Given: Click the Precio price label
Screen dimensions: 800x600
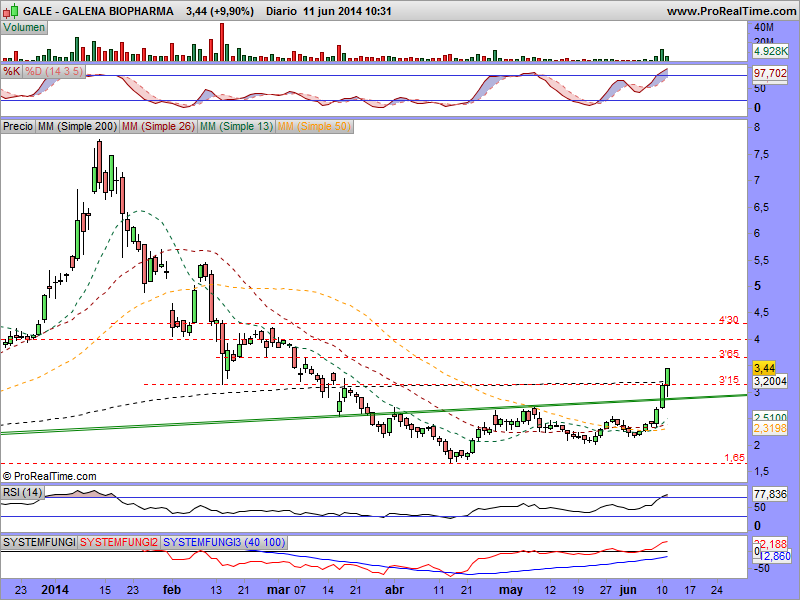Looking at the screenshot, I should tap(18, 126).
